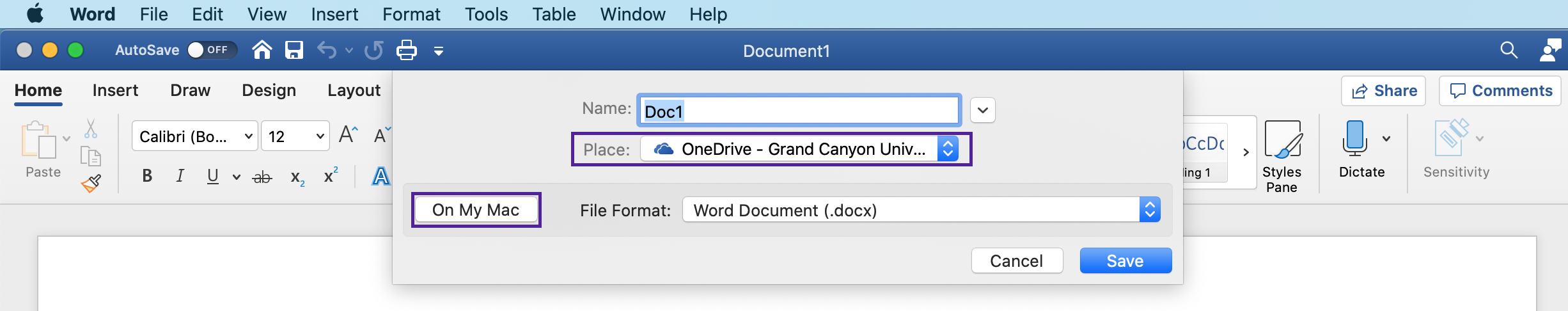
Task: Apply Underline formatting
Action: [x=213, y=176]
